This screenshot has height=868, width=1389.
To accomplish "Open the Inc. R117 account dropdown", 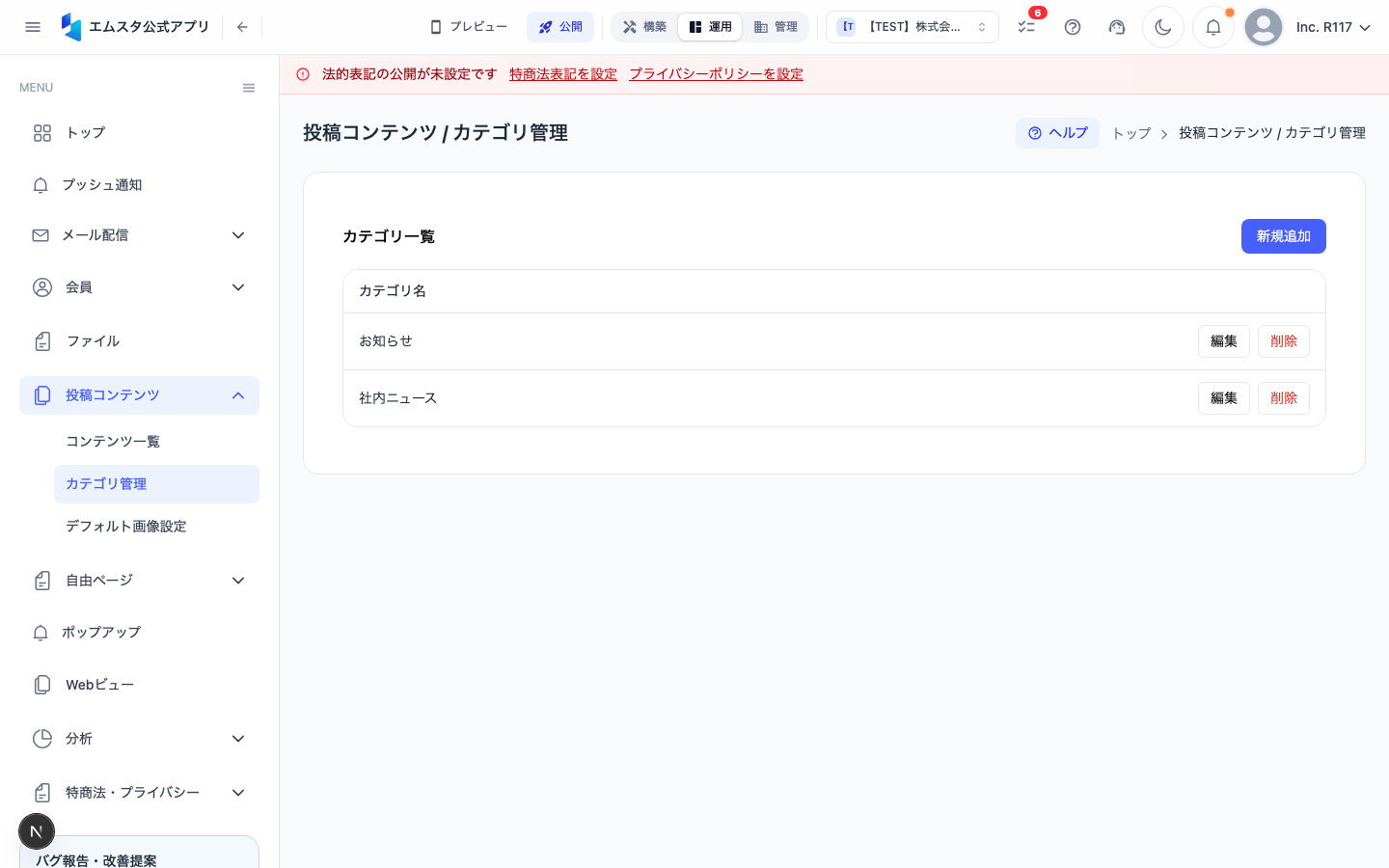I will tap(1333, 27).
